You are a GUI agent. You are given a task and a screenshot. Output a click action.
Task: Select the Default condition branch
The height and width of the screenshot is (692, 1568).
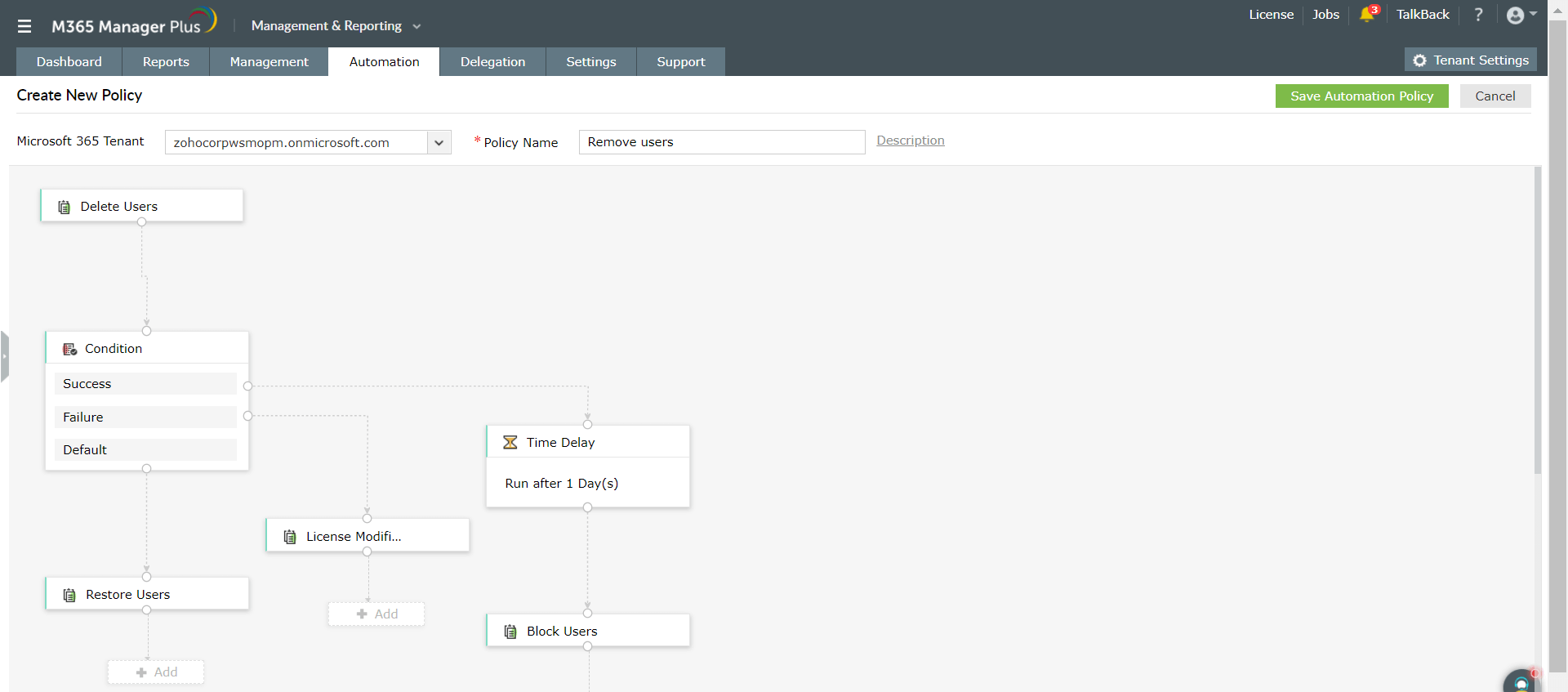[145, 450]
